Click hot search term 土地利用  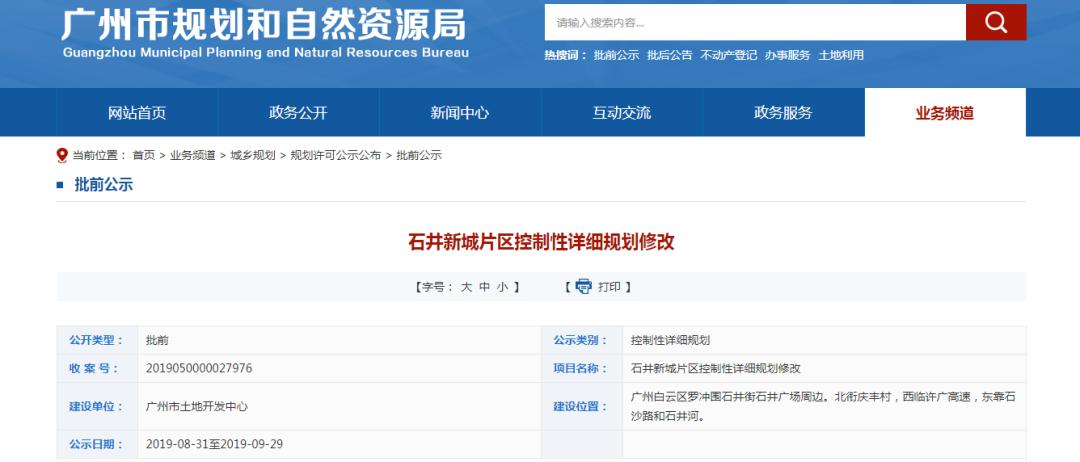pyautogui.click(x=841, y=56)
